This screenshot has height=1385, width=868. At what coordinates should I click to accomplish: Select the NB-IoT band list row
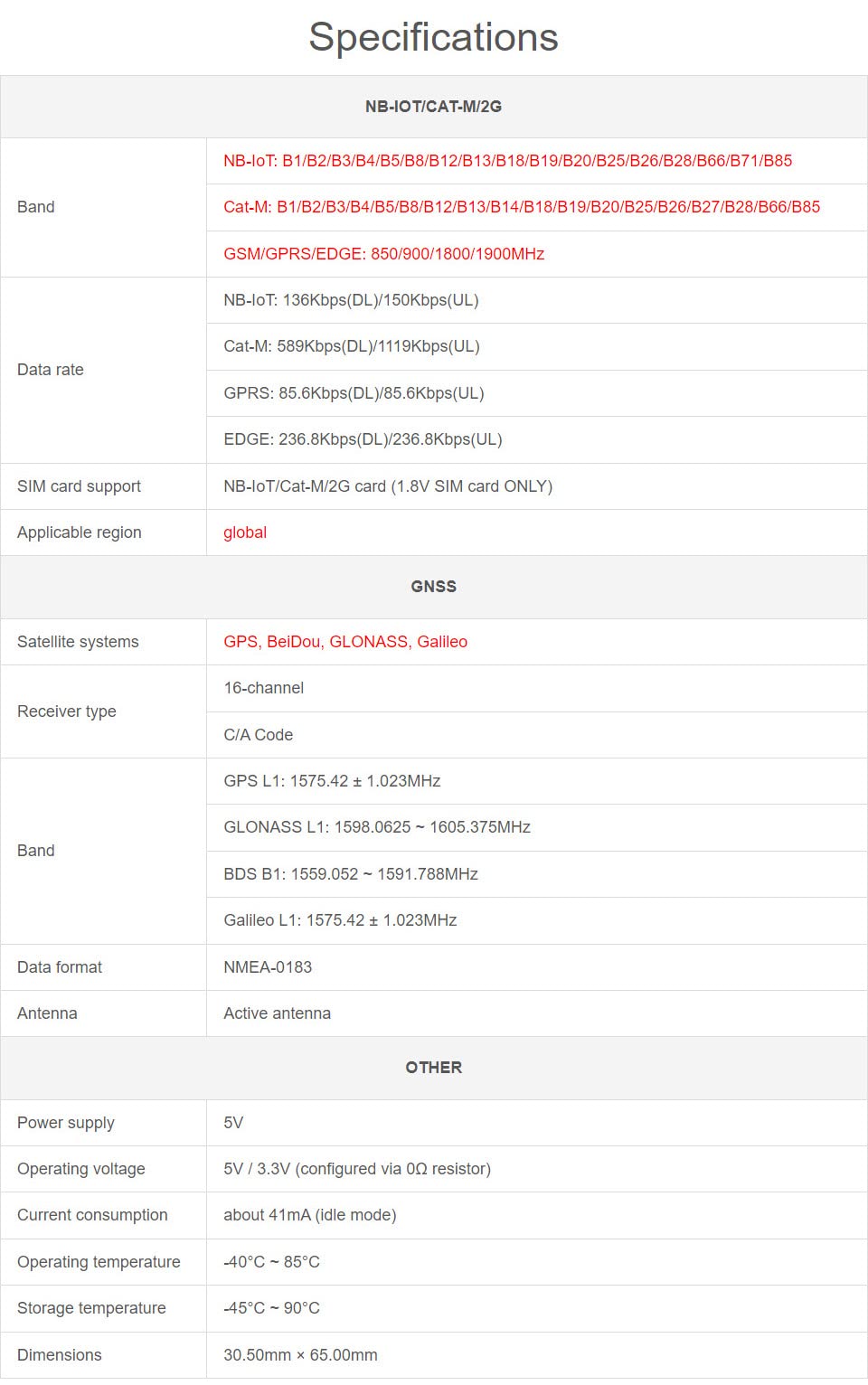507,161
